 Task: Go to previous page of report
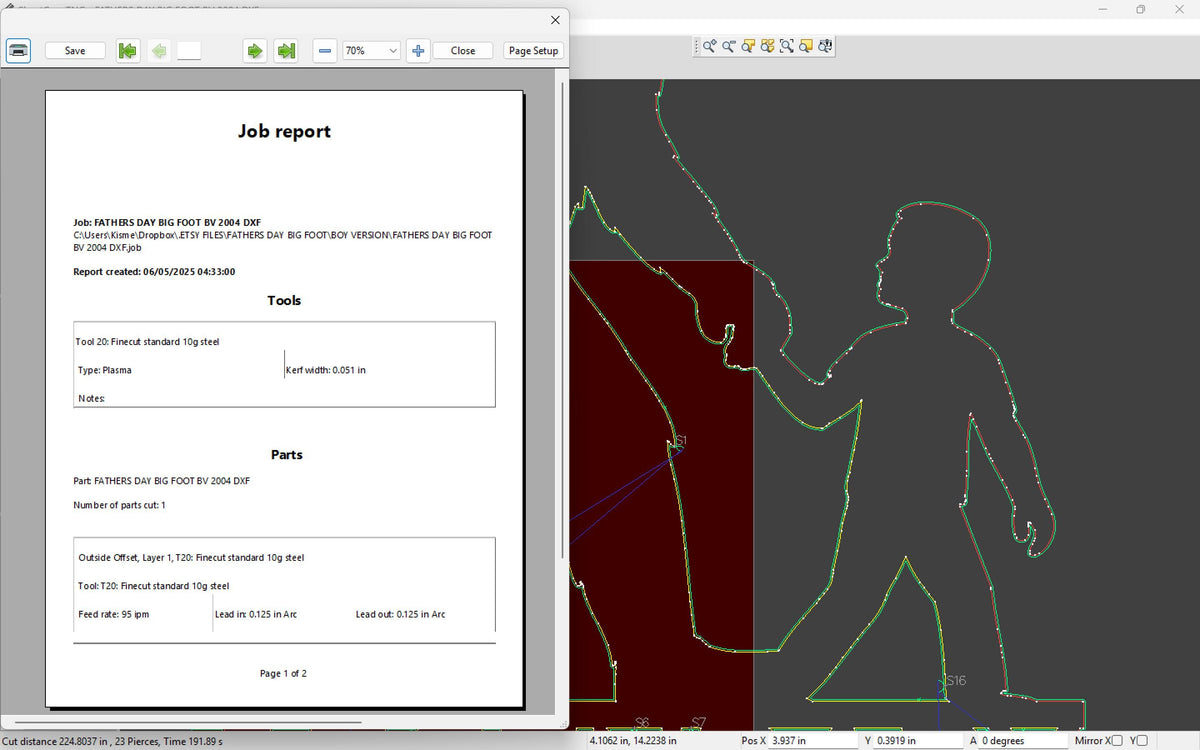point(158,50)
